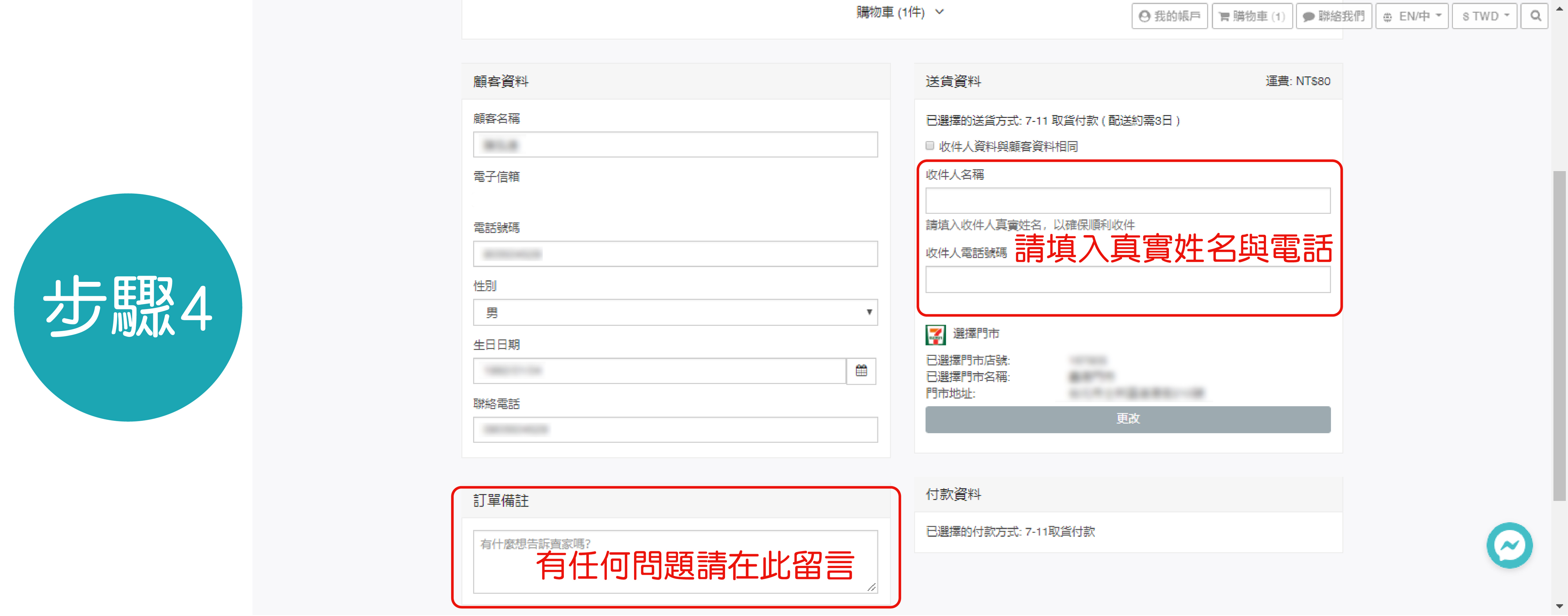
Task: Click the 7-Eleven store logo icon
Action: click(935, 334)
